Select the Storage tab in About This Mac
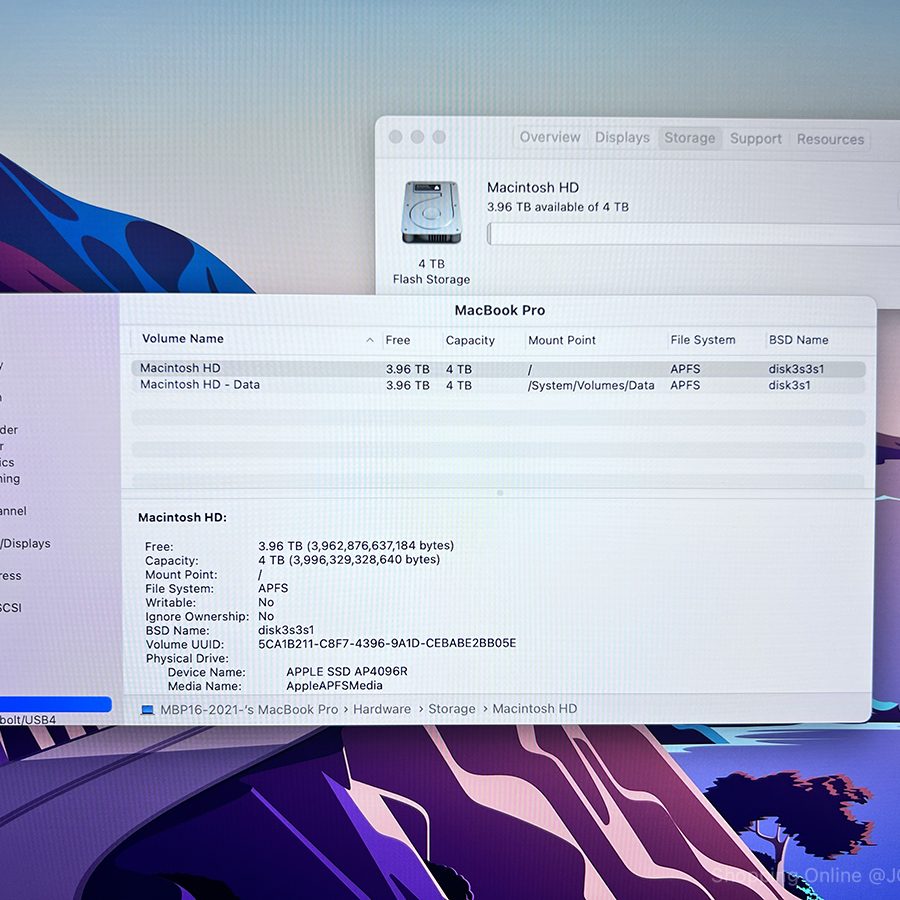 pyautogui.click(x=689, y=138)
